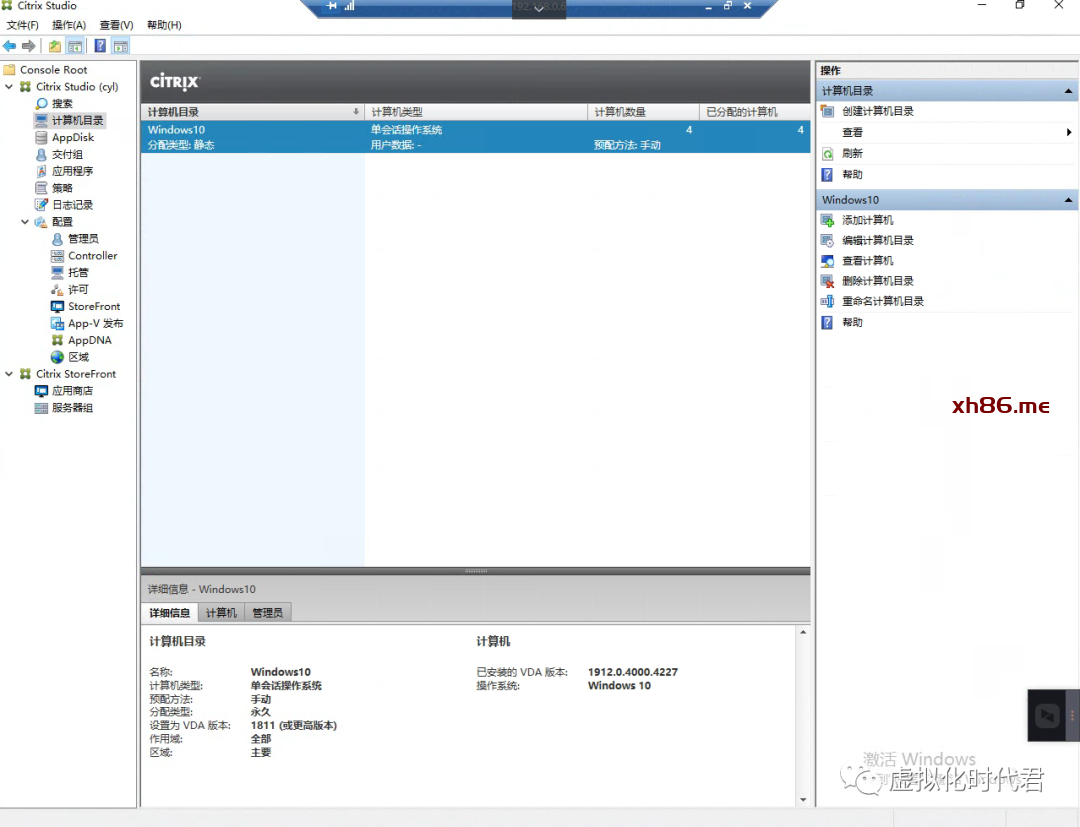This screenshot has height=827, width=1080.
Task: Collapse the Windows10 actions section
Action: (x=1068, y=200)
